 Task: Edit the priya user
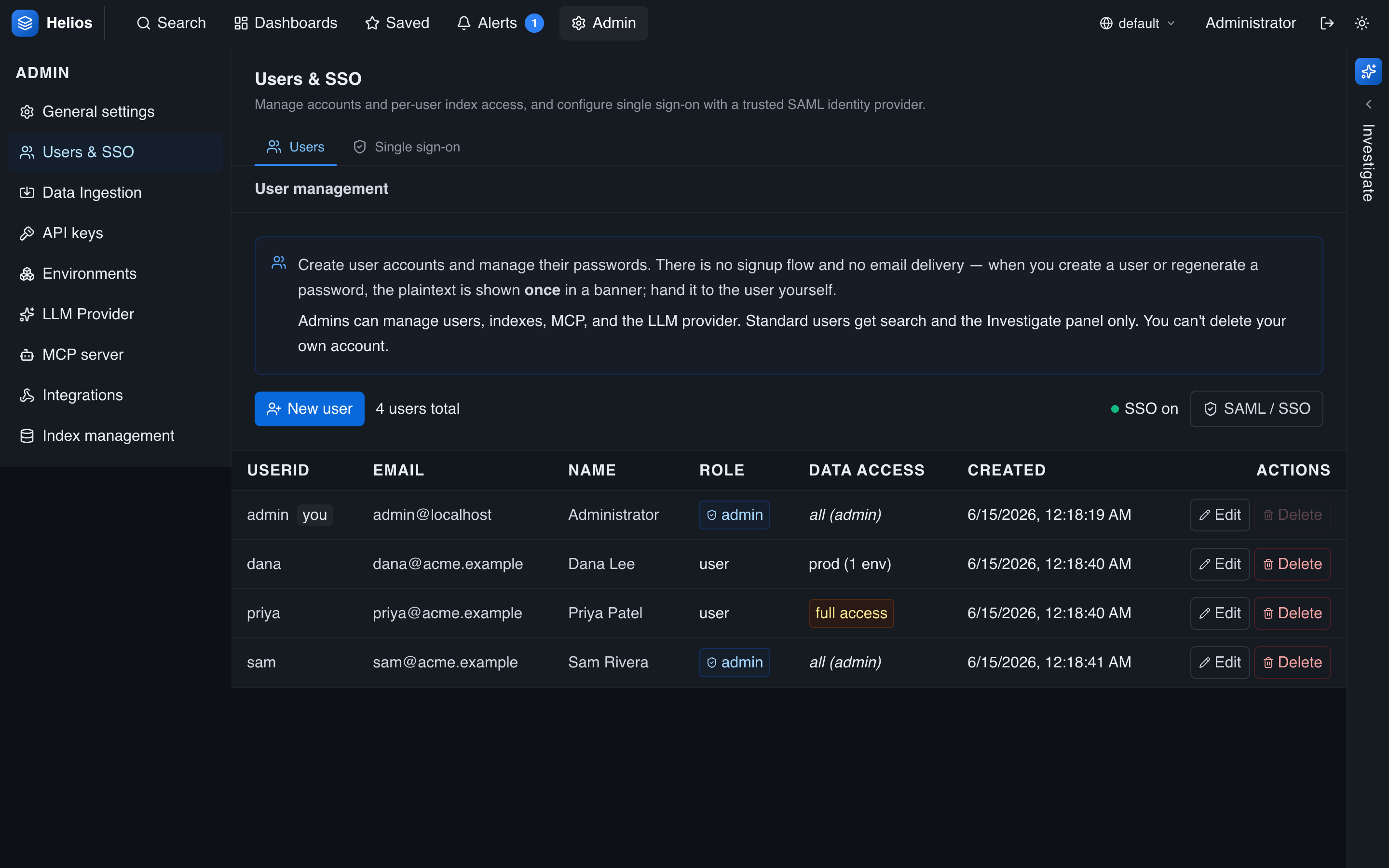click(x=1220, y=613)
